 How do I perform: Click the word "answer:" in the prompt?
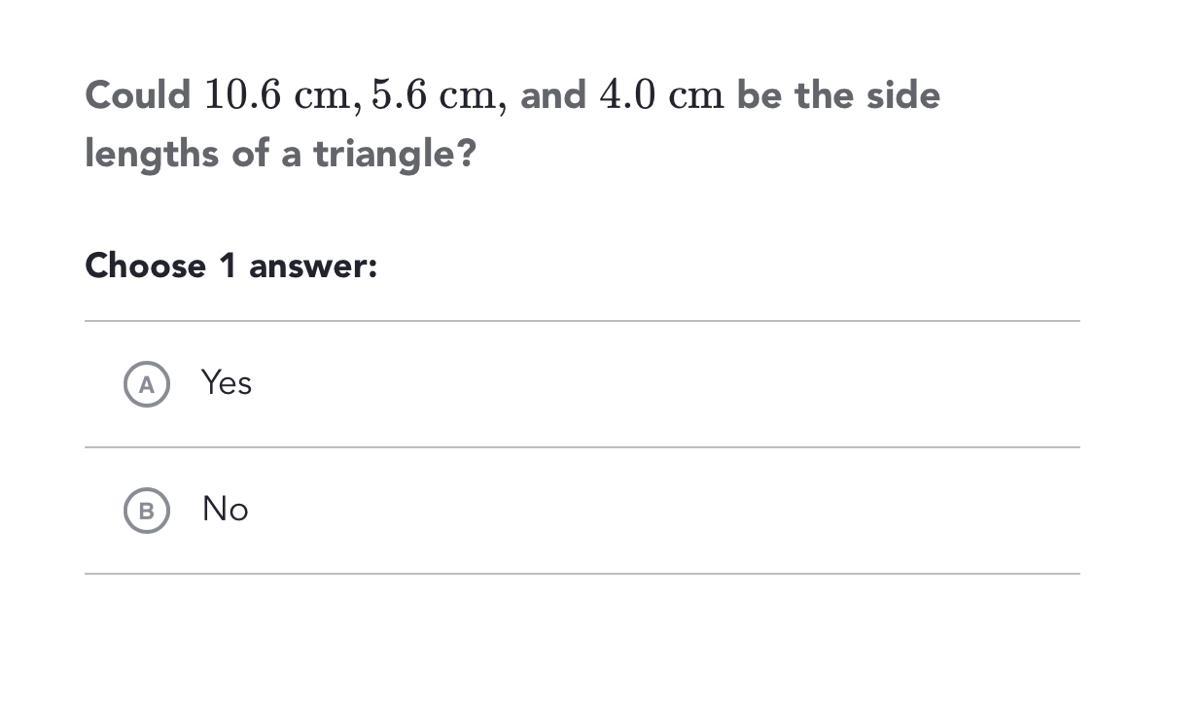click(x=313, y=266)
